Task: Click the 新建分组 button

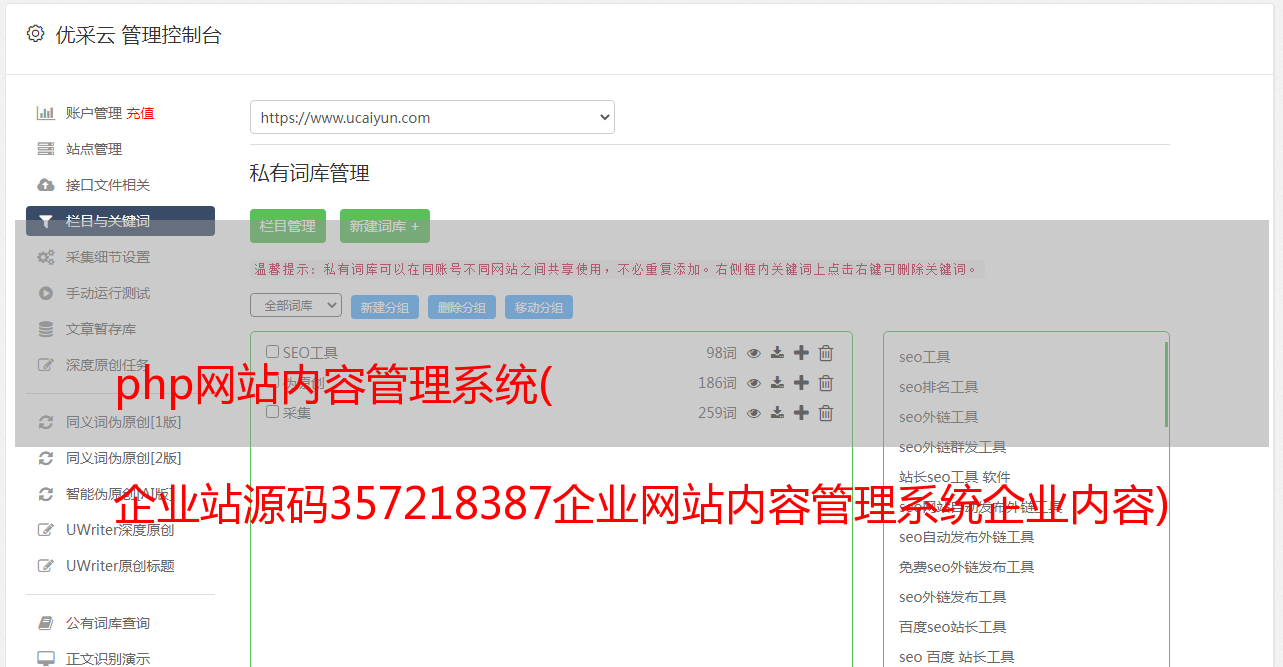Action: coord(385,307)
